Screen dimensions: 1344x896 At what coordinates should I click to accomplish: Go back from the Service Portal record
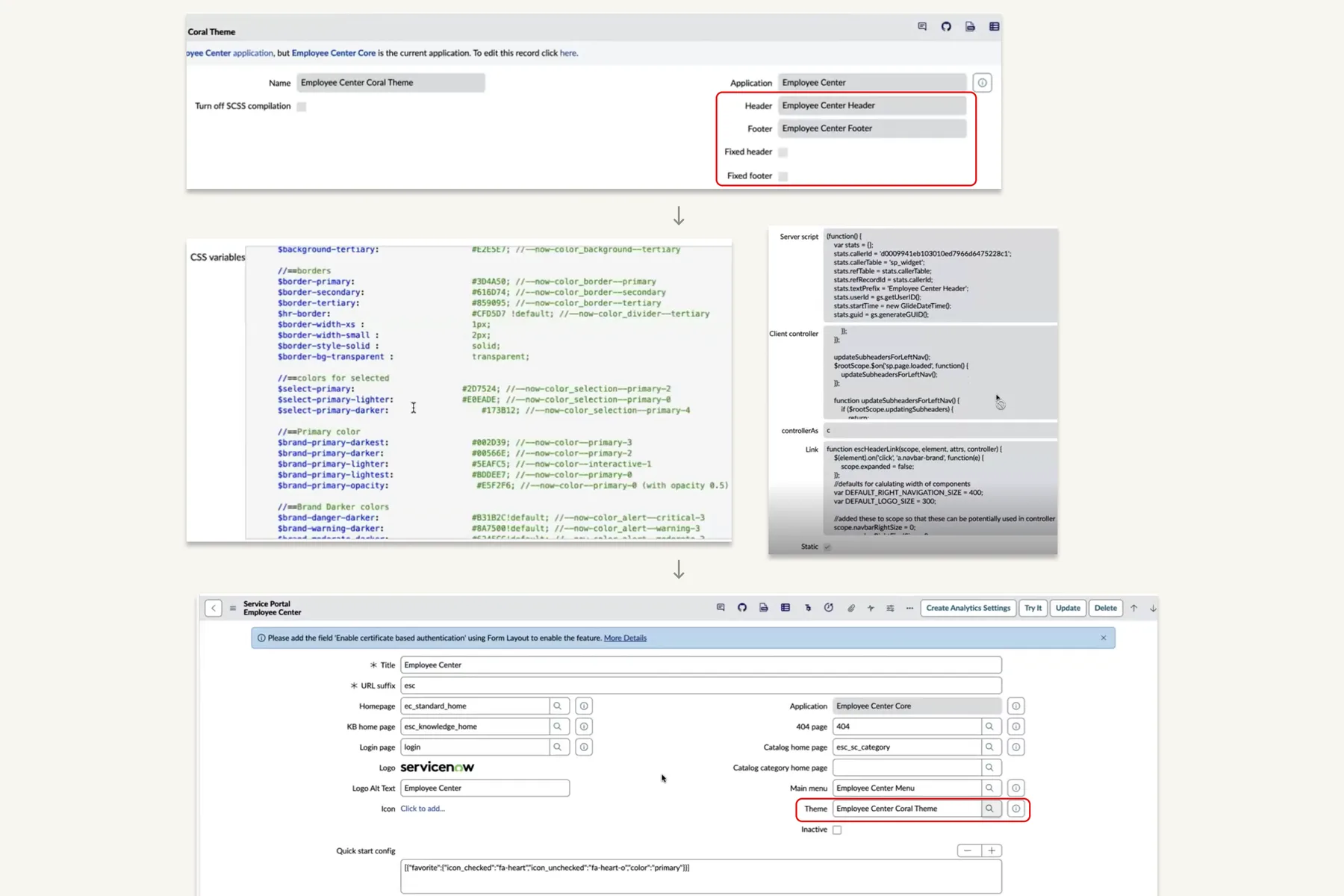coord(214,608)
